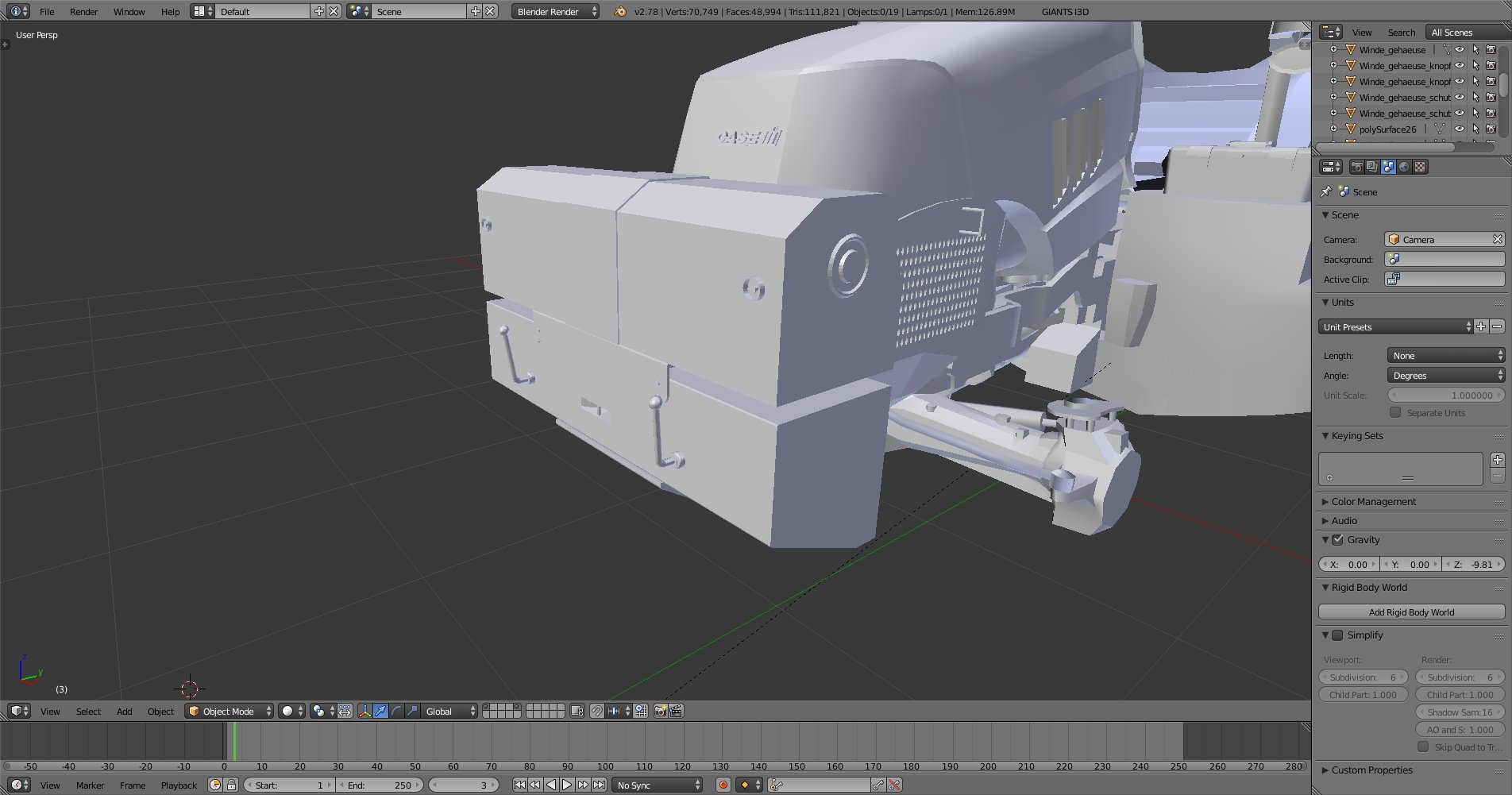Open the Playback menu in timeline
Screen dimensions: 1512x795
[x=179, y=785]
